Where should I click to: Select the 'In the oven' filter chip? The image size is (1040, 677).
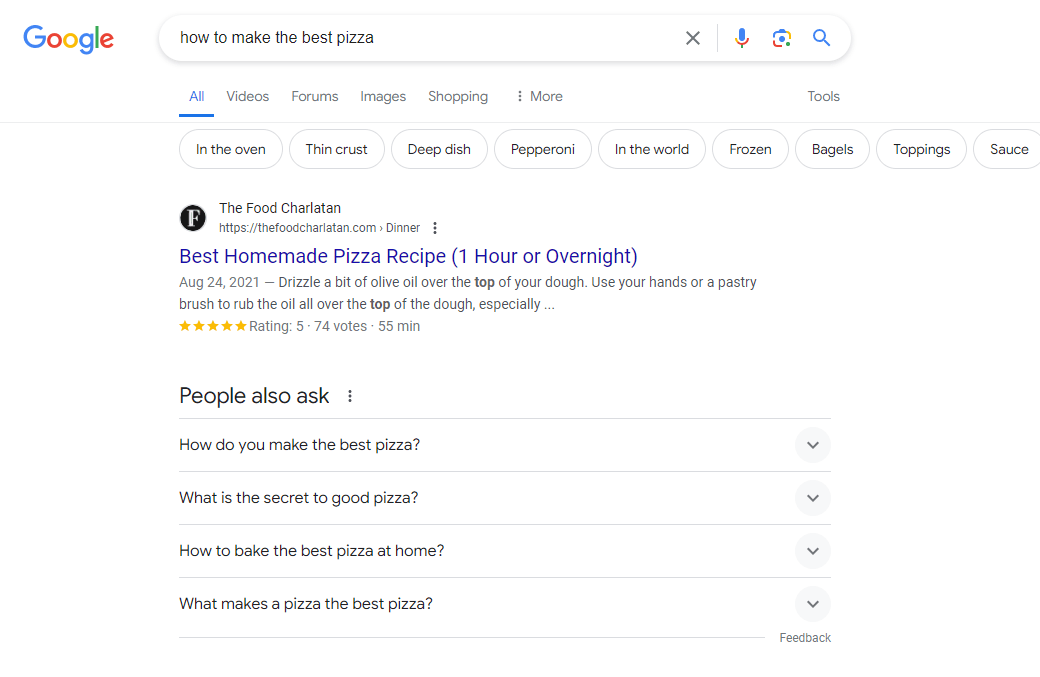tap(231, 149)
